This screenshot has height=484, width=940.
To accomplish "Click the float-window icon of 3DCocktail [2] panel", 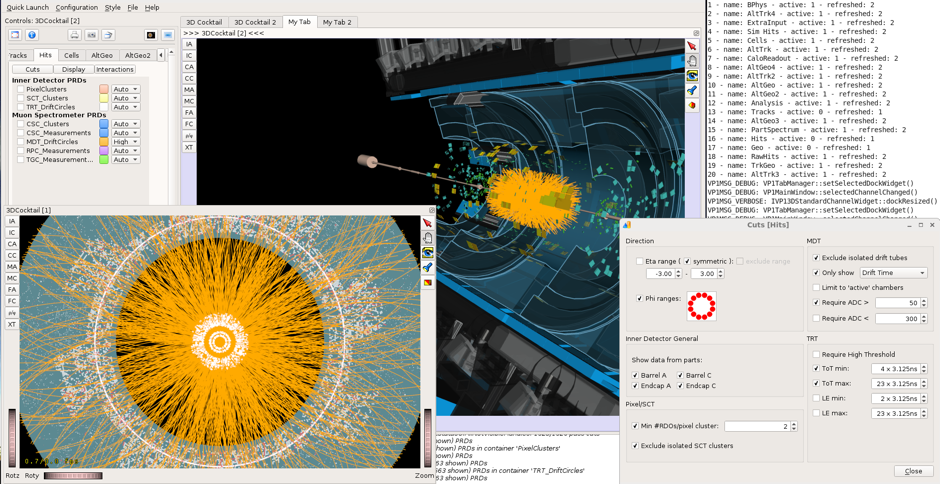I will click(x=696, y=33).
